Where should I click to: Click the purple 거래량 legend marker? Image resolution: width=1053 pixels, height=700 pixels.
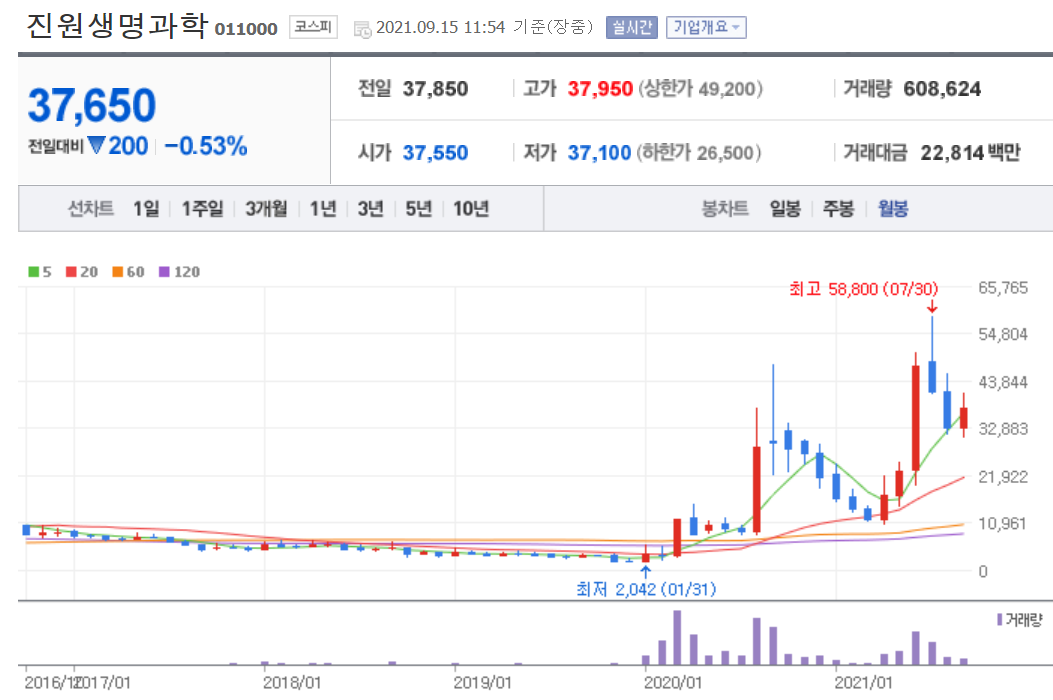point(1000,619)
